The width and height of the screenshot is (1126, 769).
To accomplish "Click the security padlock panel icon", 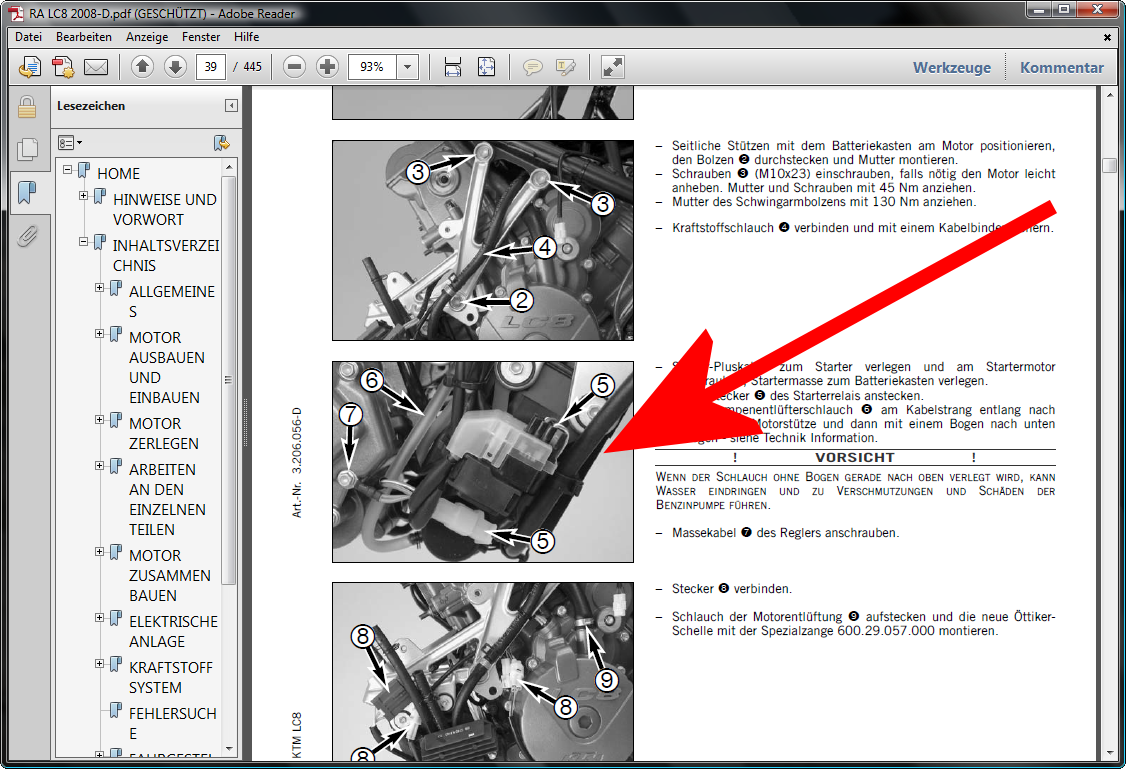I will (27, 107).
